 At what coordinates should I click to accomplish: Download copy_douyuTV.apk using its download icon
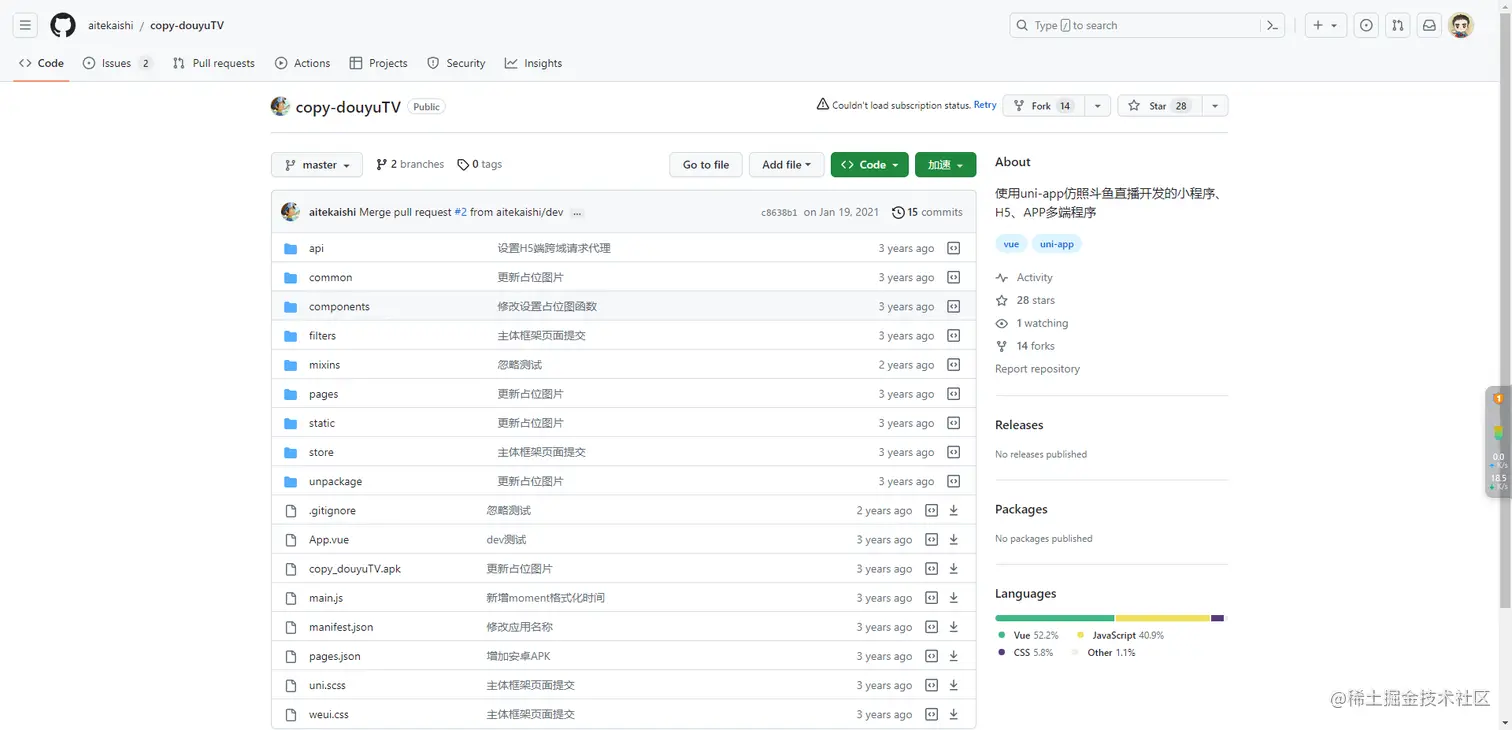[954, 568]
